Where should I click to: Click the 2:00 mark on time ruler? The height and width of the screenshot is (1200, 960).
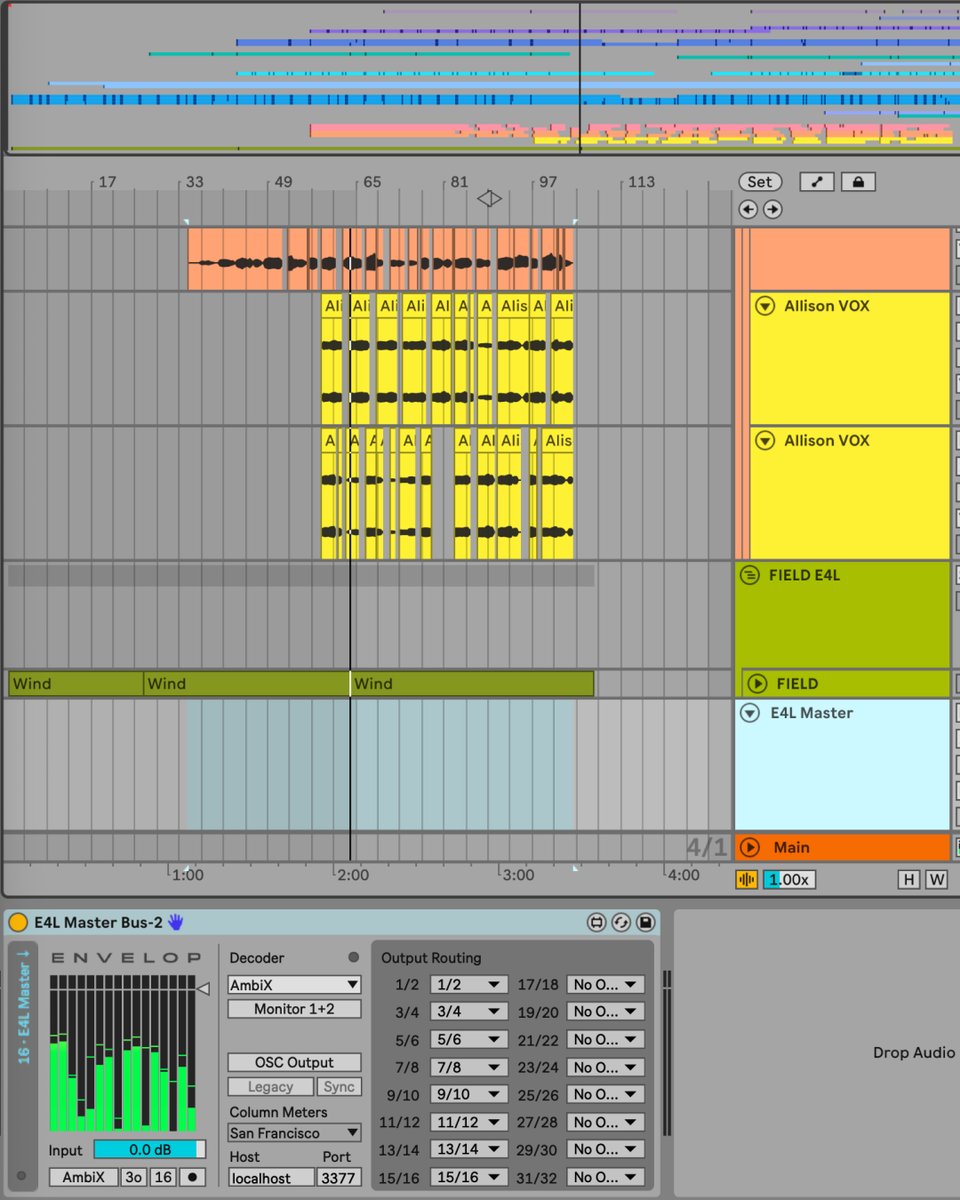(352, 875)
